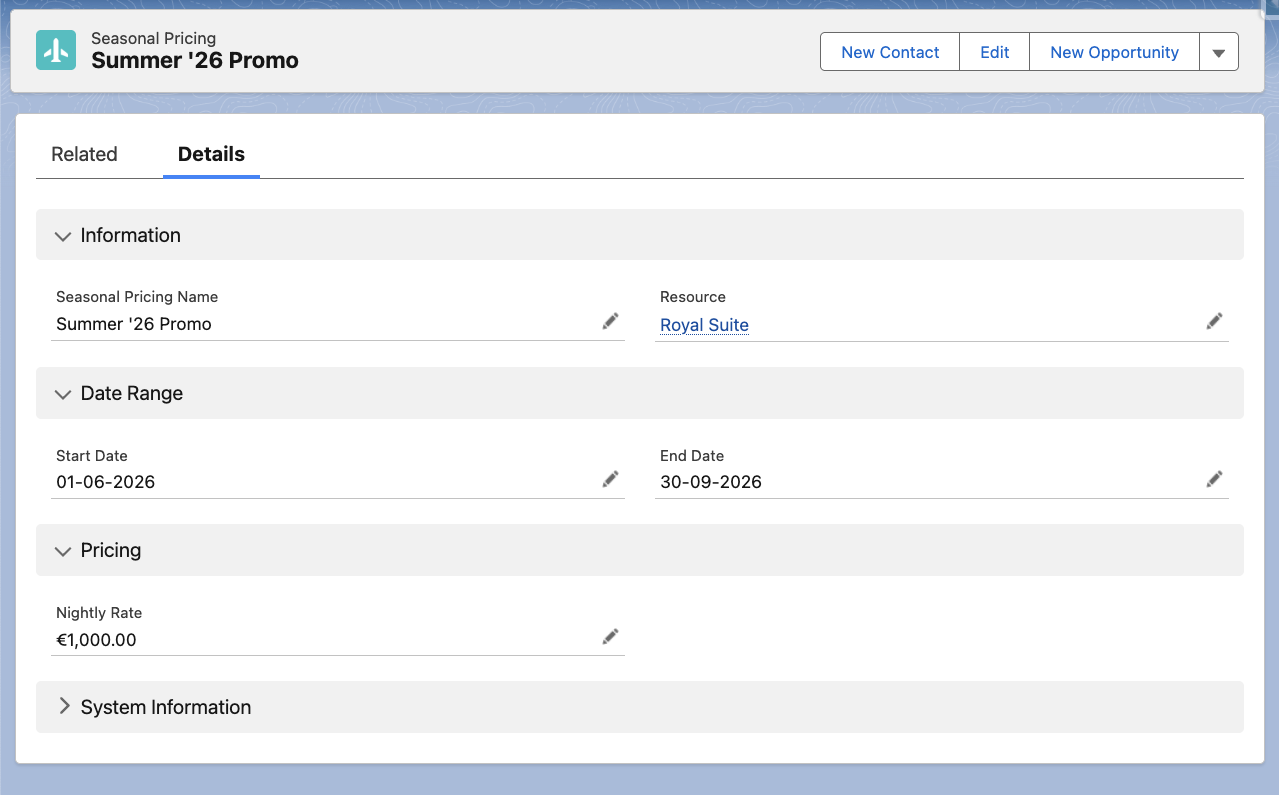Edit Nightly Rate via the pencil icon
This screenshot has width=1279, height=795.
610,637
